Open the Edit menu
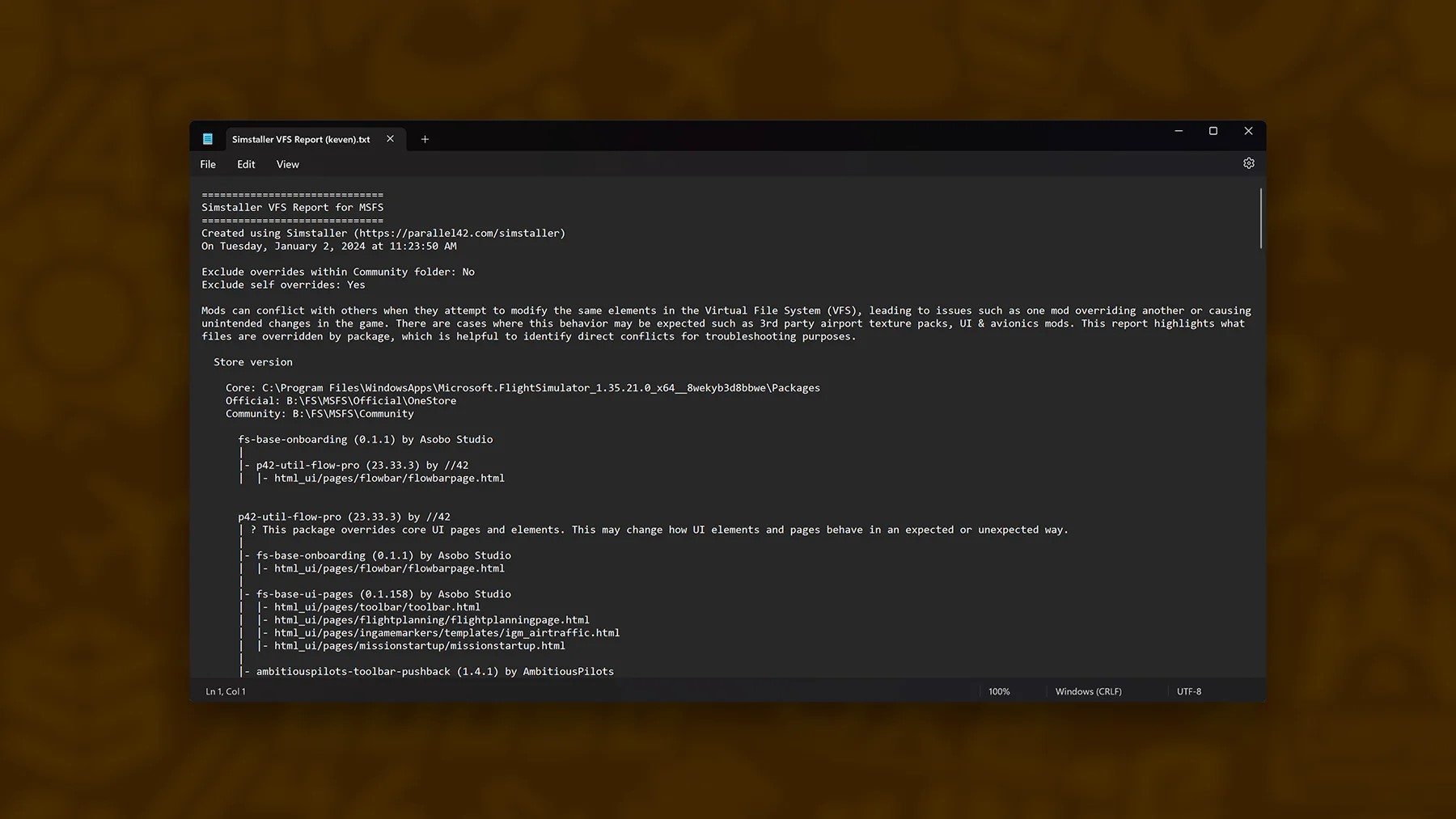The height and width of the screenshot is (819, 1456). tap(245, 164)
